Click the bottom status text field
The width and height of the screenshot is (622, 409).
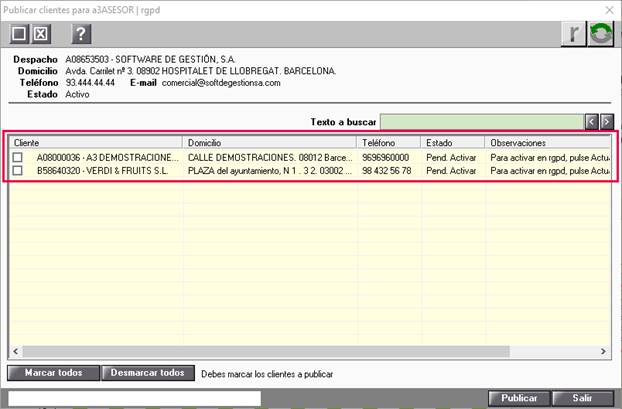(x=134, y=398)
